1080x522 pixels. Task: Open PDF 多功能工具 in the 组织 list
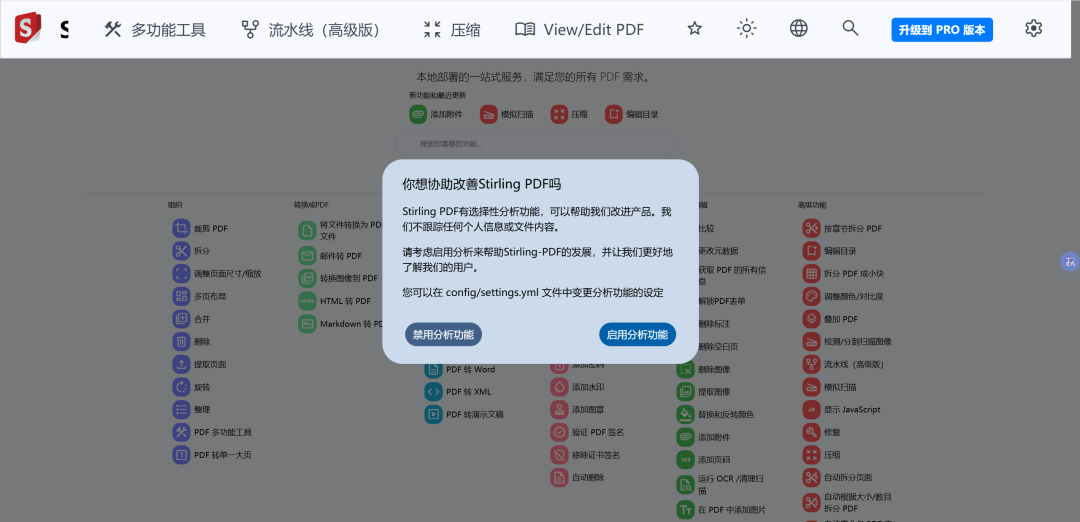[212, 432]
